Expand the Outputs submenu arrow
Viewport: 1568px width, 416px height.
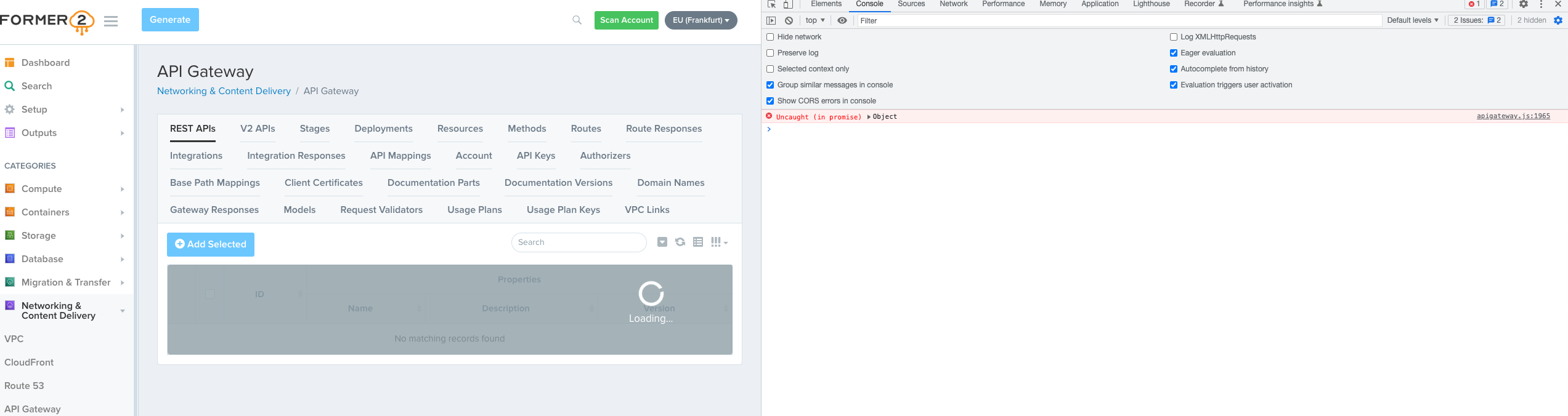coord(123,134)
